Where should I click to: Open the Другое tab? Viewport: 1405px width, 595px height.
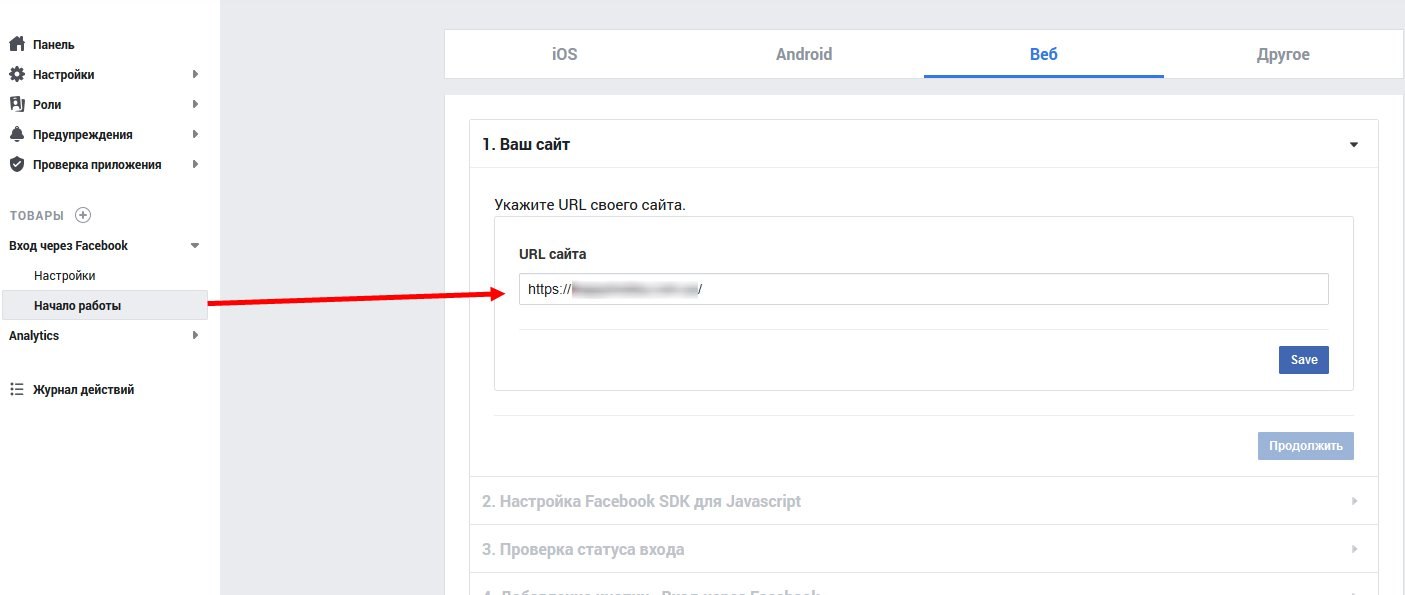(1283, 54)
